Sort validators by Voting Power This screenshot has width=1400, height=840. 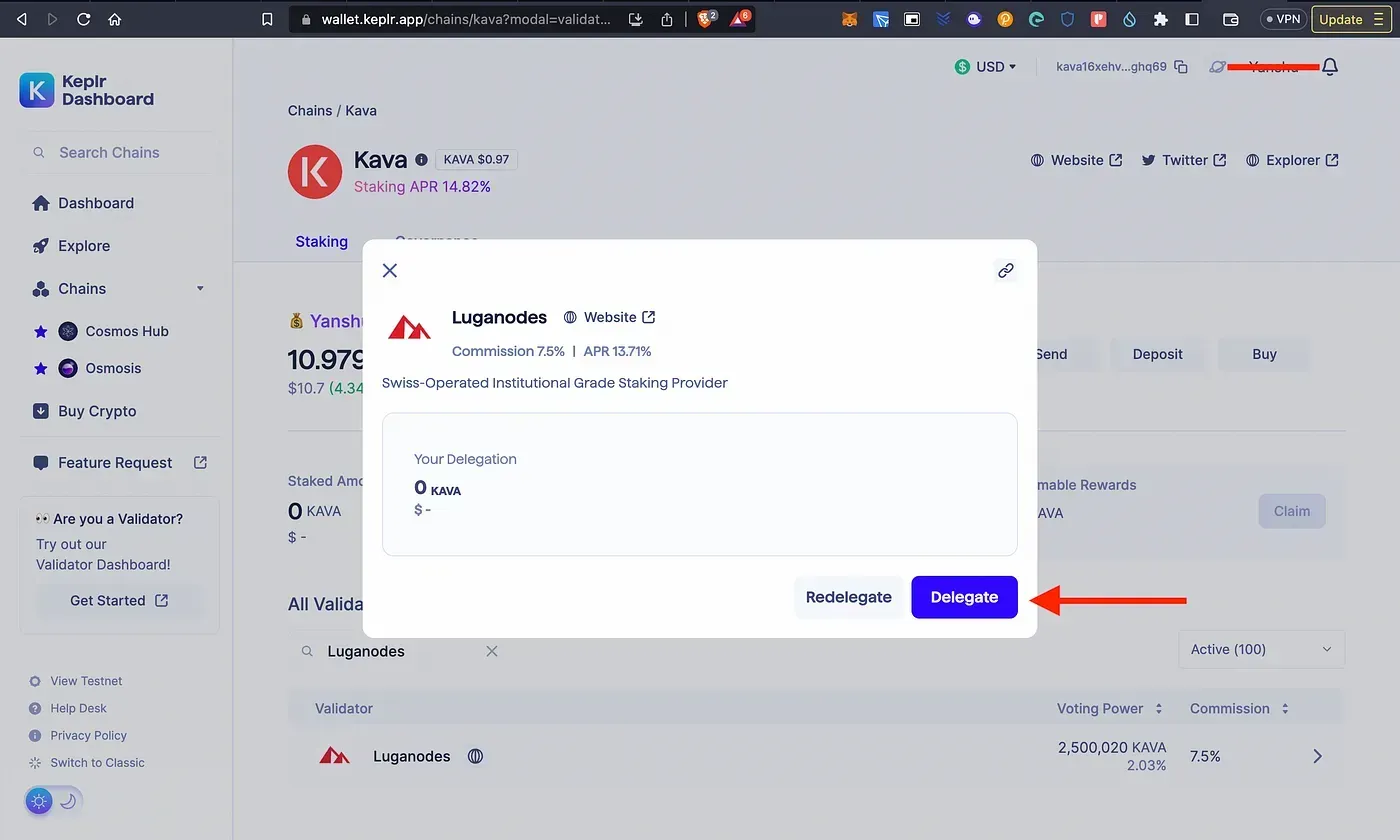coord(1110,708)
